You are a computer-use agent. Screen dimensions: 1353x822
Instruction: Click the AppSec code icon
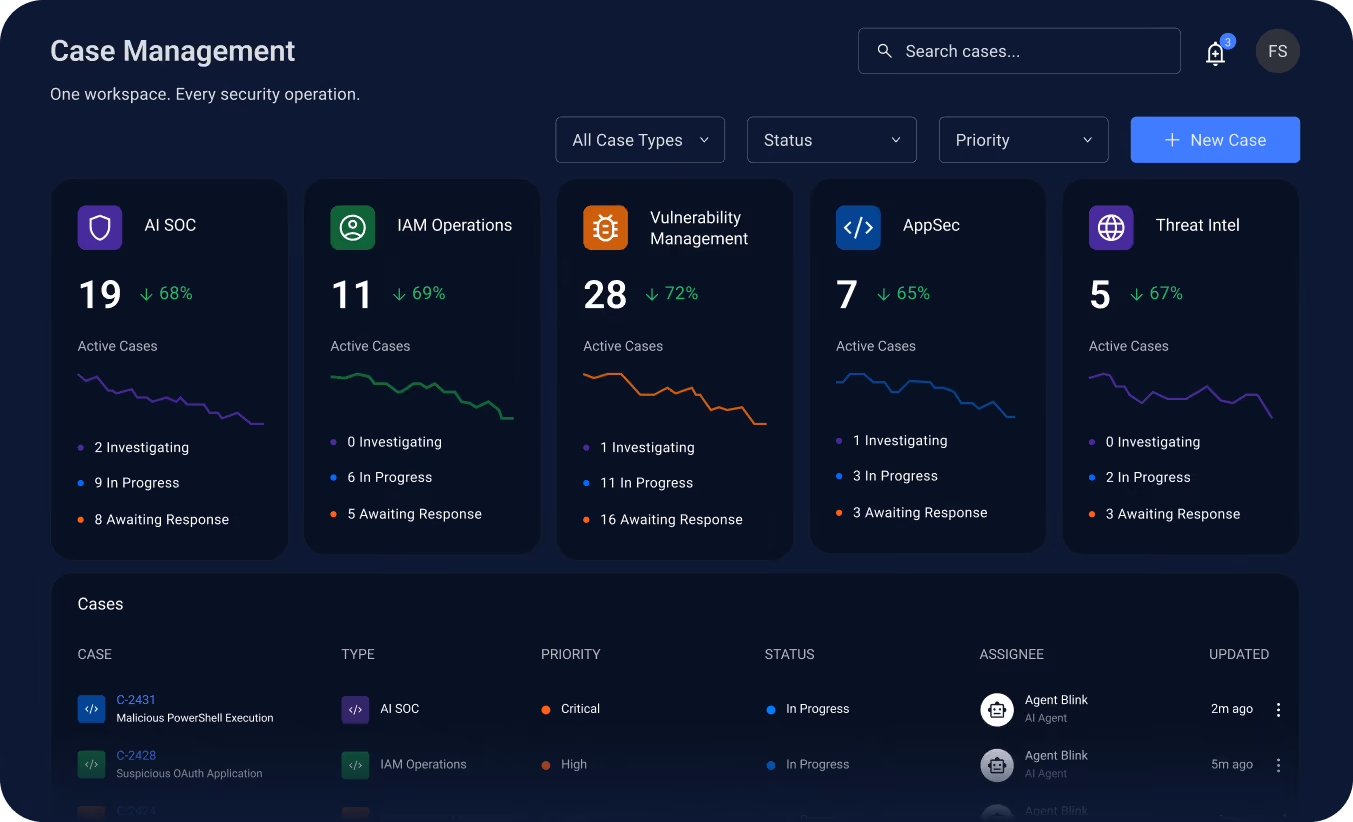[858, 228]
